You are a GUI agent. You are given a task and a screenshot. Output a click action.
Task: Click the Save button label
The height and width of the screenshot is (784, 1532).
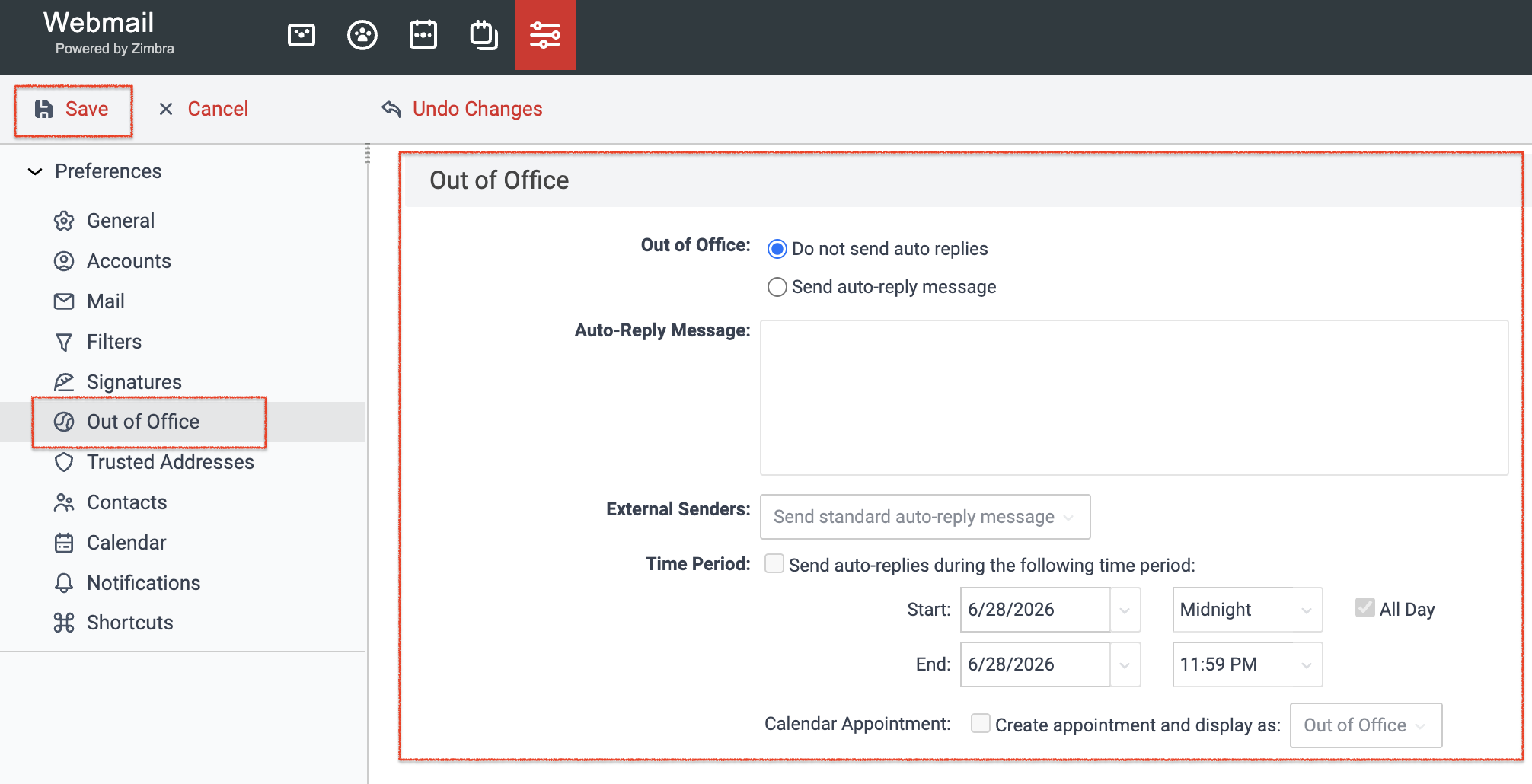pyautogui.click(x=87, y=109)
